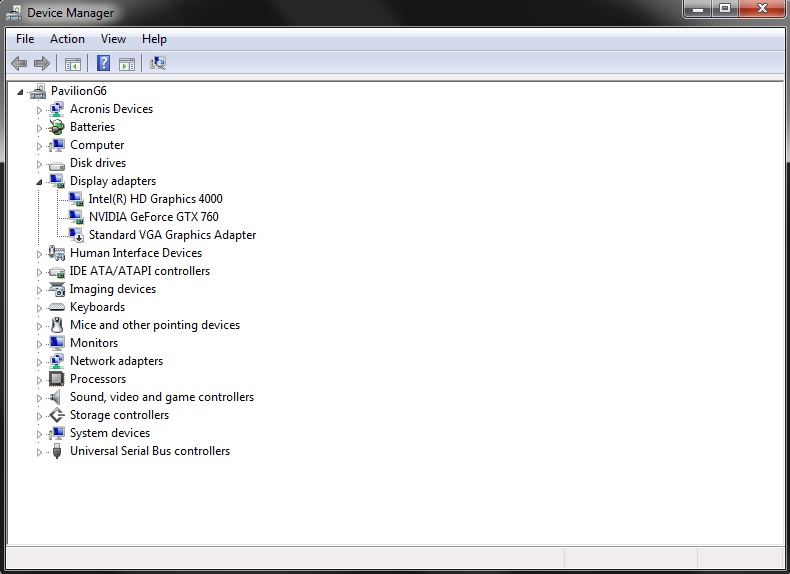Image resolution: width=790 pixels, height=574 pixels.
Task: Select the Computer category label
Action: [97, 145]
